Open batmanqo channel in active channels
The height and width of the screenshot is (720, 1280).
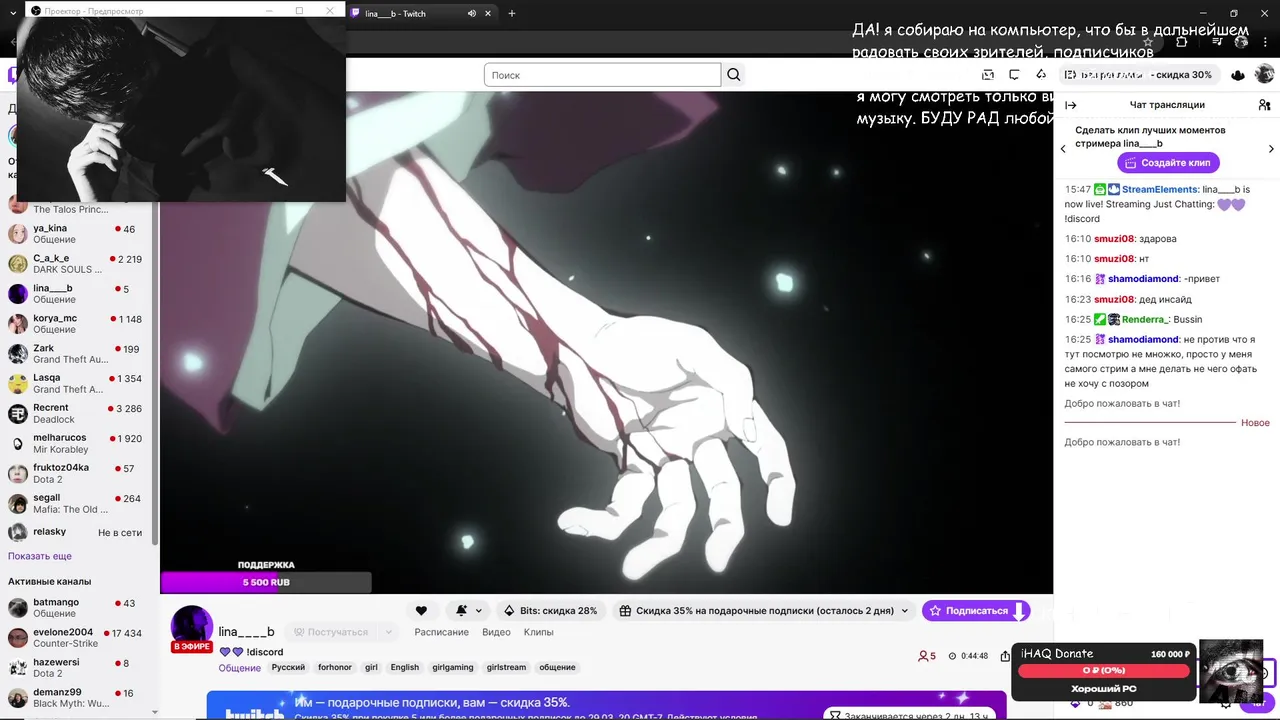pos(79,608)
